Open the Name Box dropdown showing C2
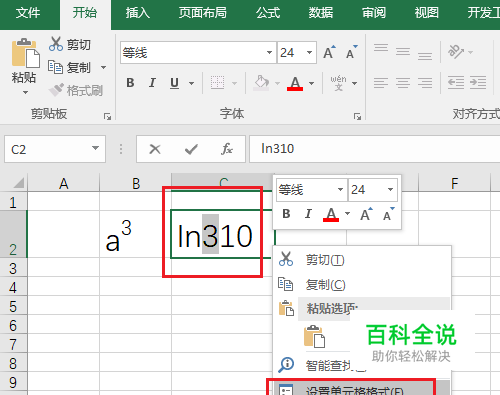500x395 pixels. pos(96,148)
